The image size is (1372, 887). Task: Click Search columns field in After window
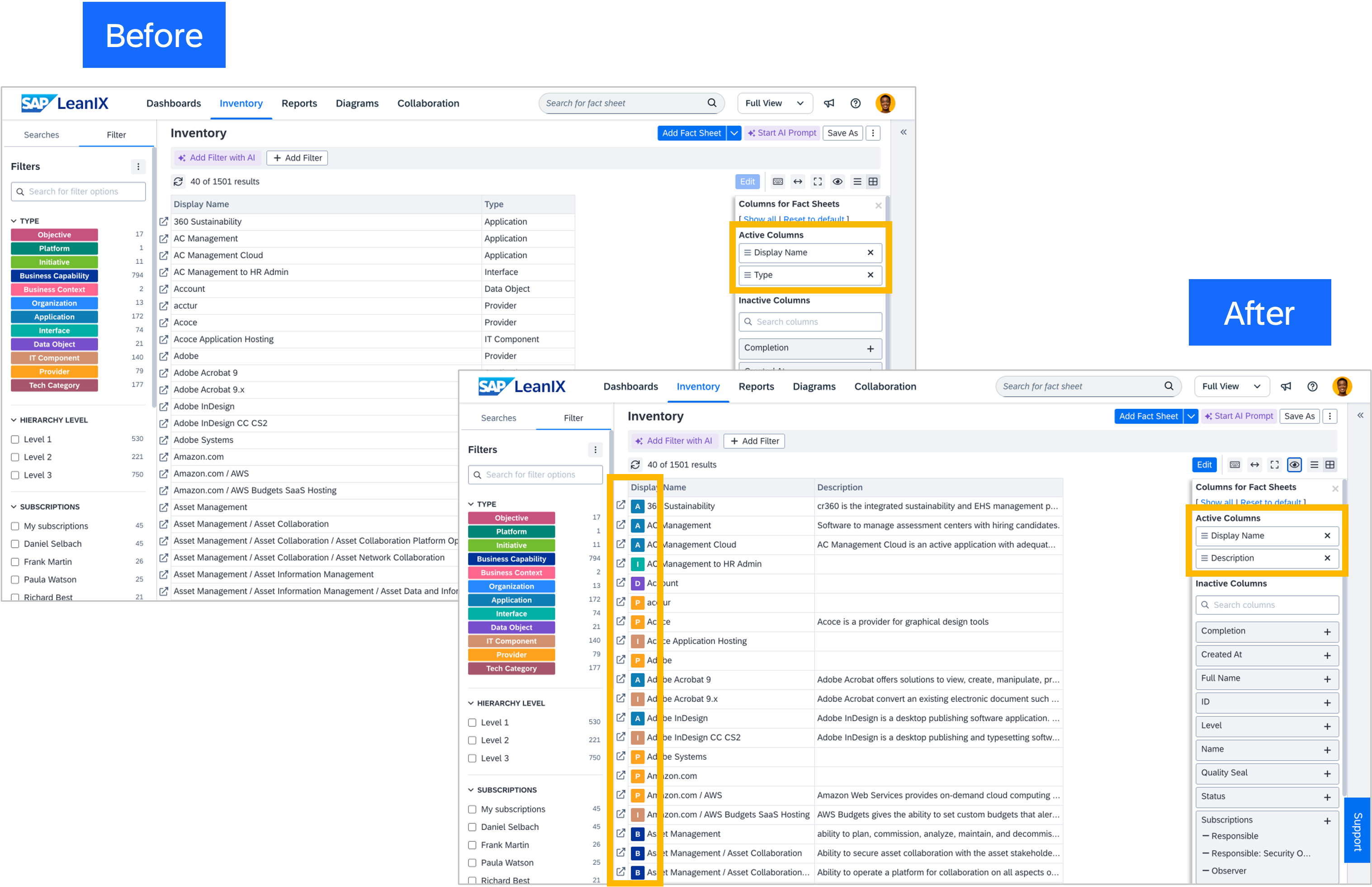coord(1267,605)
